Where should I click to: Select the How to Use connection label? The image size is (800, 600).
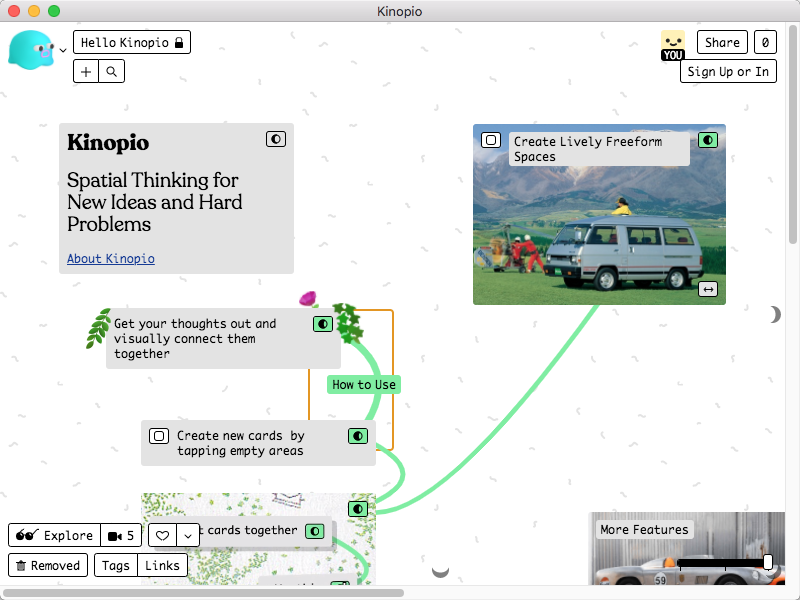point(364,385)
